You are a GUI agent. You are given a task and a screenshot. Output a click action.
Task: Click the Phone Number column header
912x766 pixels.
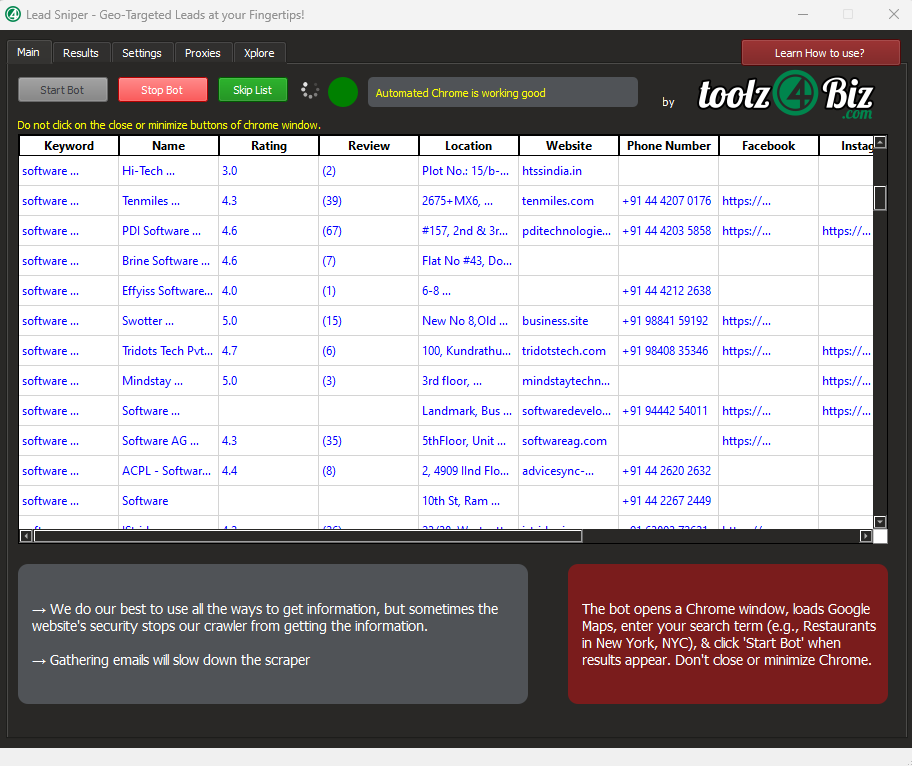pyautogui.click(x=669, y=146)
